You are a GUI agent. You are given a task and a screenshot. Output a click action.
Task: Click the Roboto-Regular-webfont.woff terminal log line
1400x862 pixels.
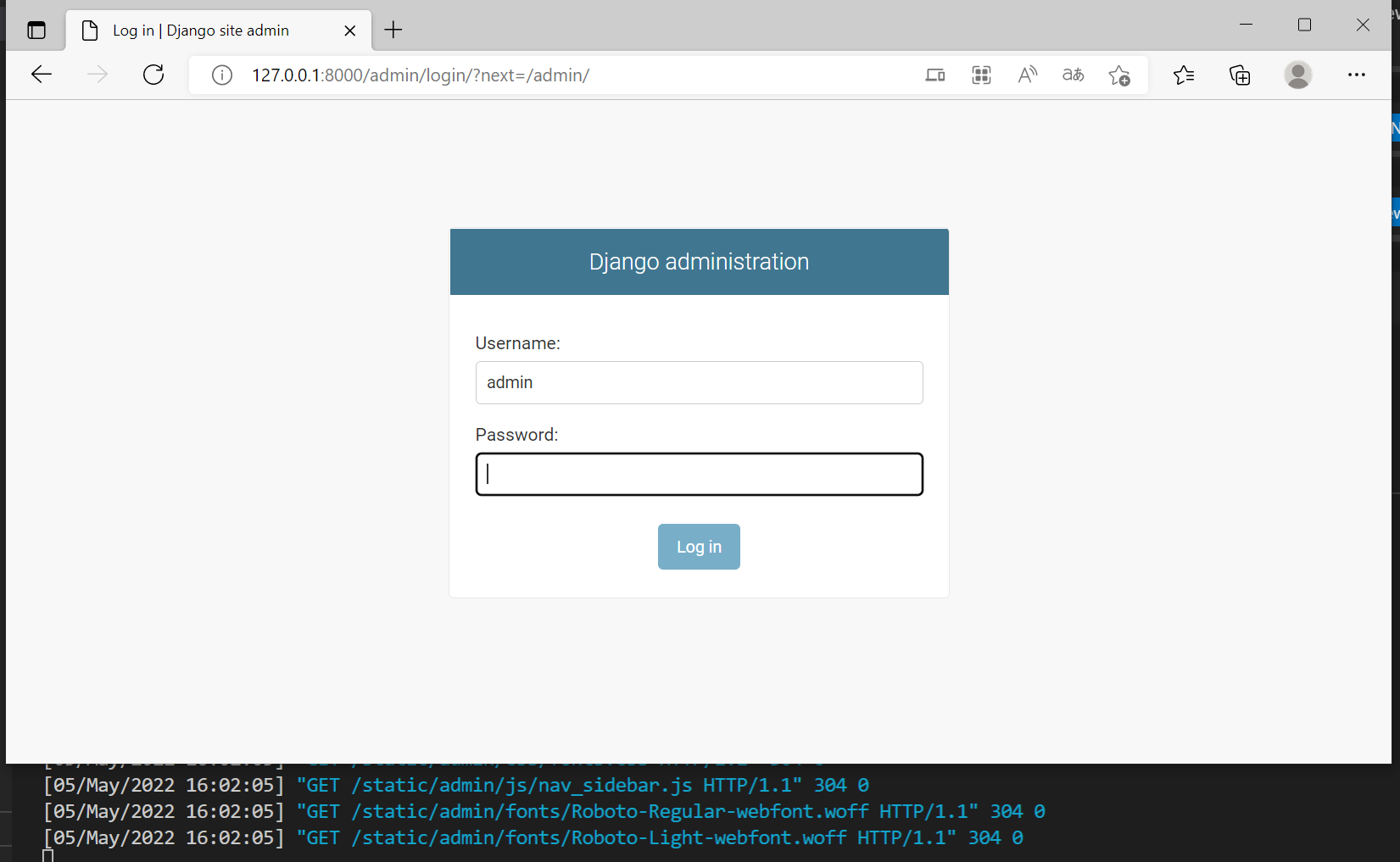tap(544, 812)
